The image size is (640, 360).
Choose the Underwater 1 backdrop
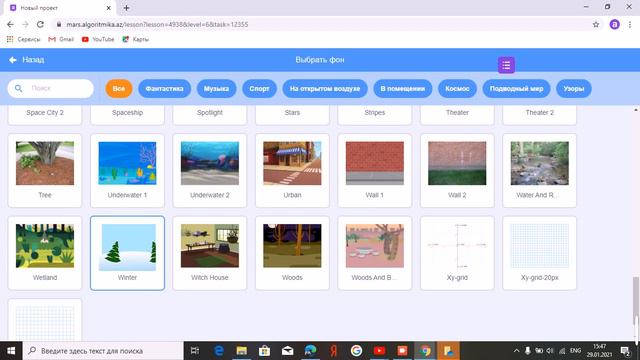(127, 171)
